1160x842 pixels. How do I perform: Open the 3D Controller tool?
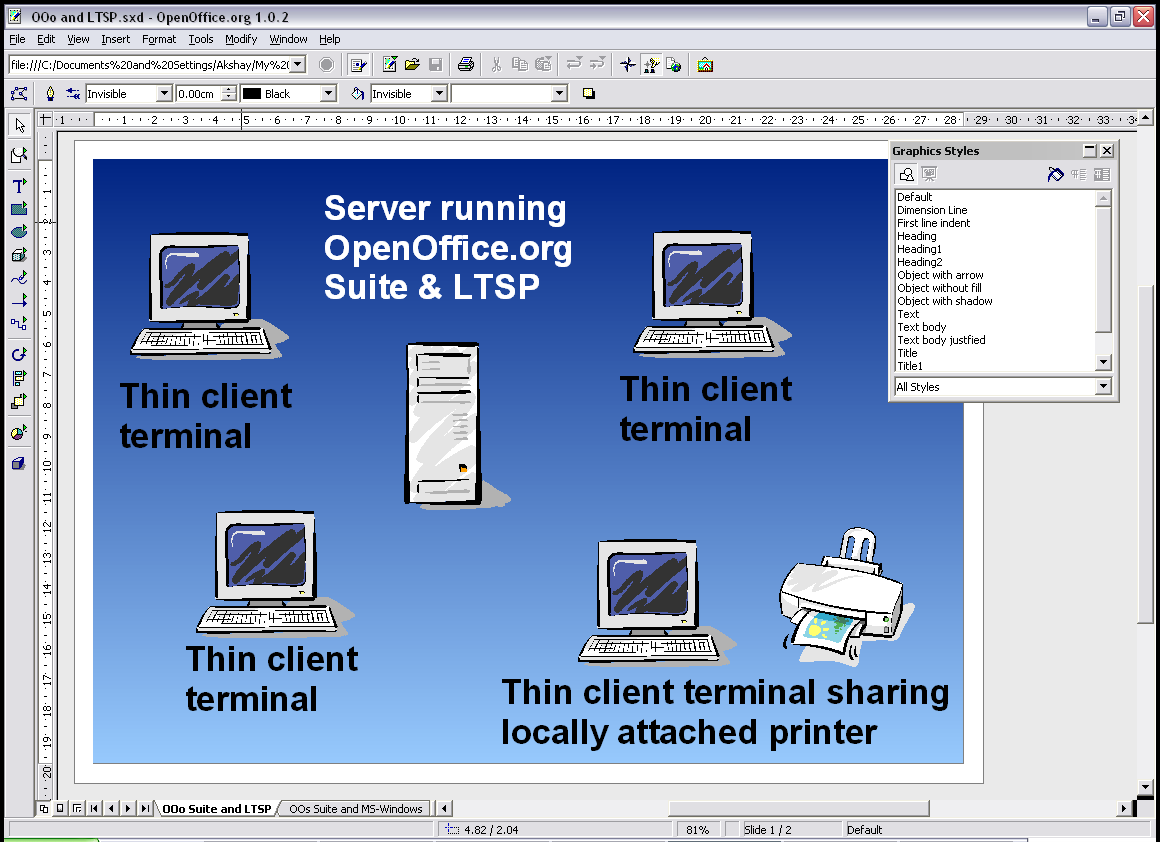coord(18,464)
